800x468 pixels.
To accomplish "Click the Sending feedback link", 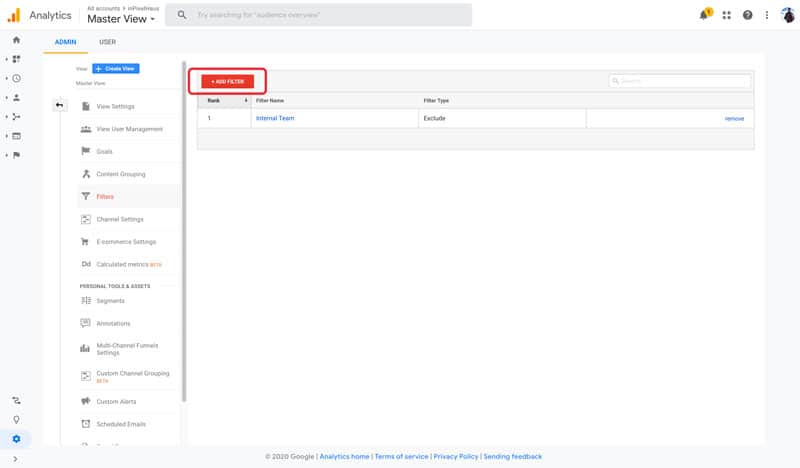I will click(513, 456).
